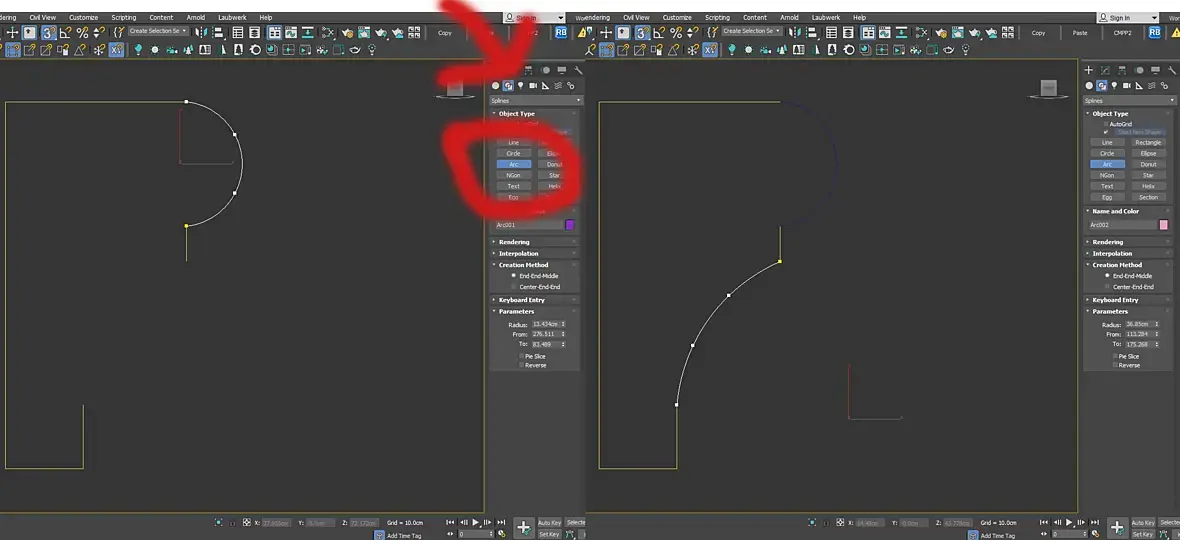Click Helix button in left window
1180x540 pixels.
(555, 186)
